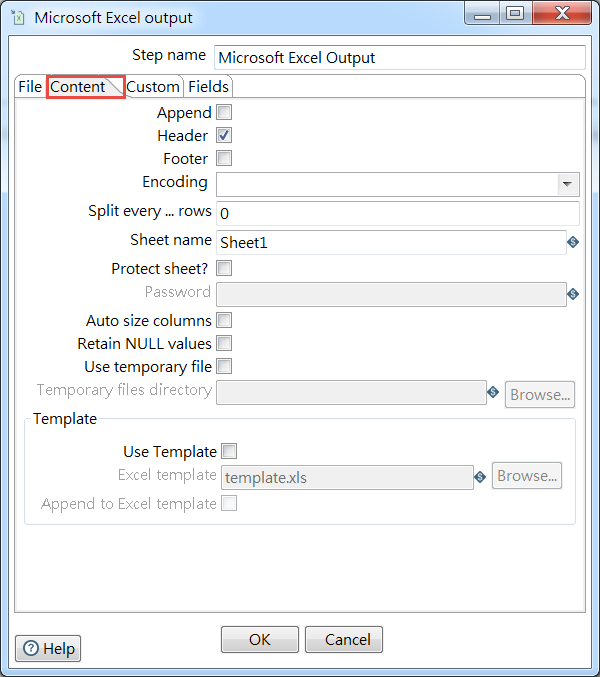
Task: Open Help for this step
Action: click(48, 648)
